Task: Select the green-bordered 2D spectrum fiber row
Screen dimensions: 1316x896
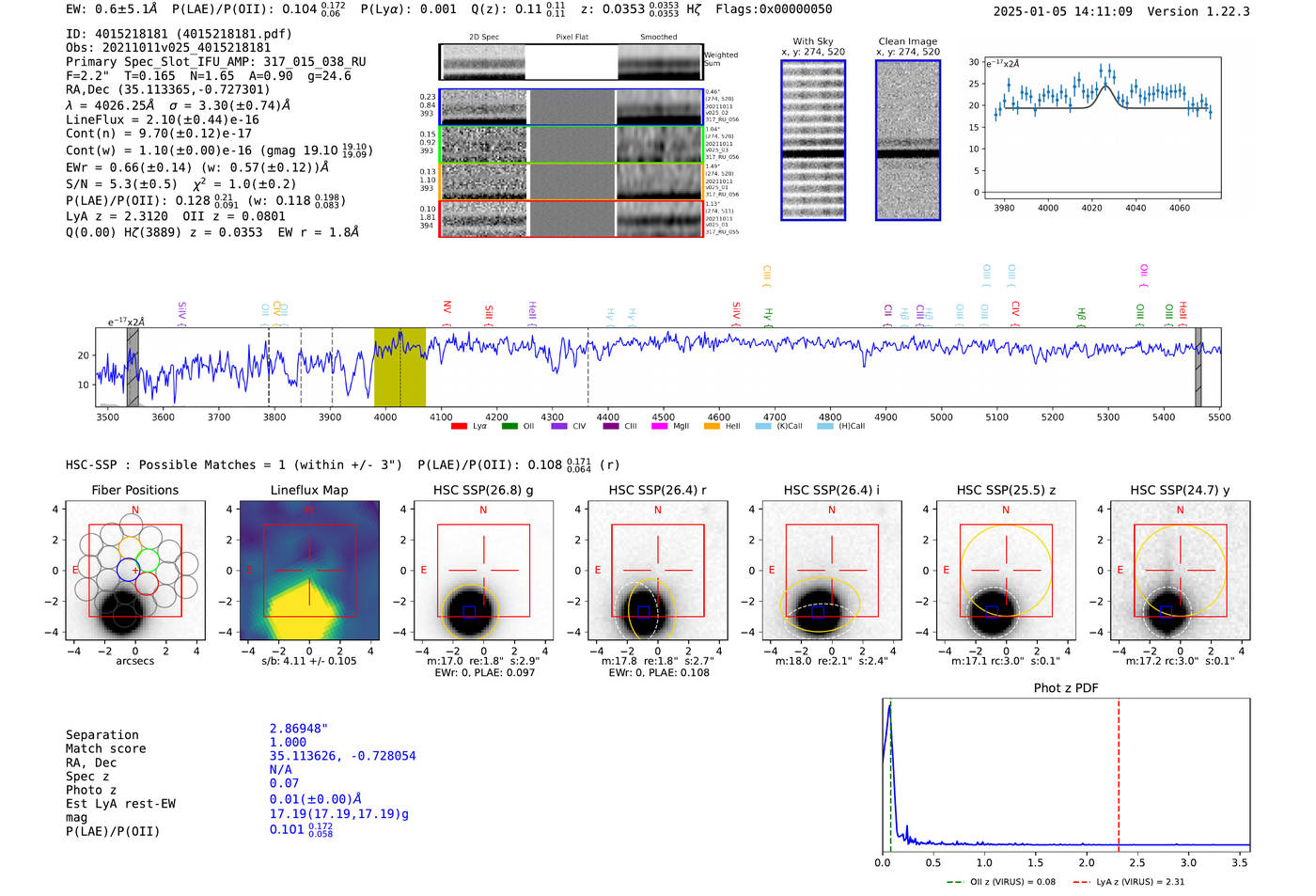Action: pyautogui.click(x=572, y=144)
